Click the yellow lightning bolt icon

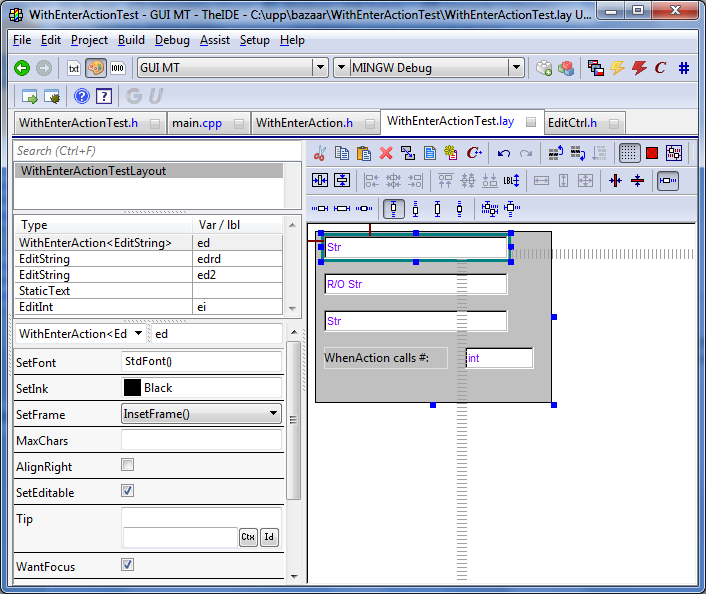pos(617,68)
